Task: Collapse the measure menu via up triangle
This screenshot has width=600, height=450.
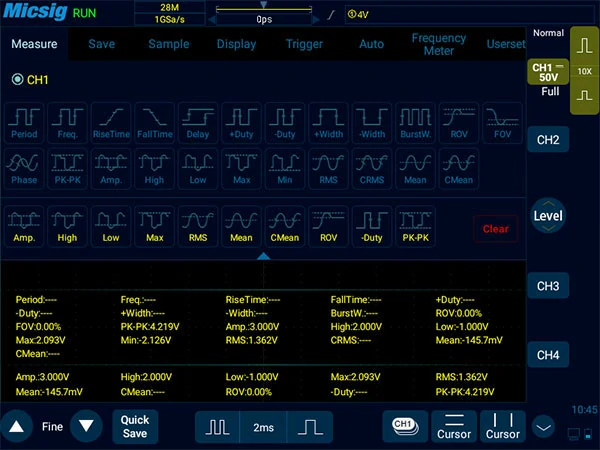Action: coord(263,256)
